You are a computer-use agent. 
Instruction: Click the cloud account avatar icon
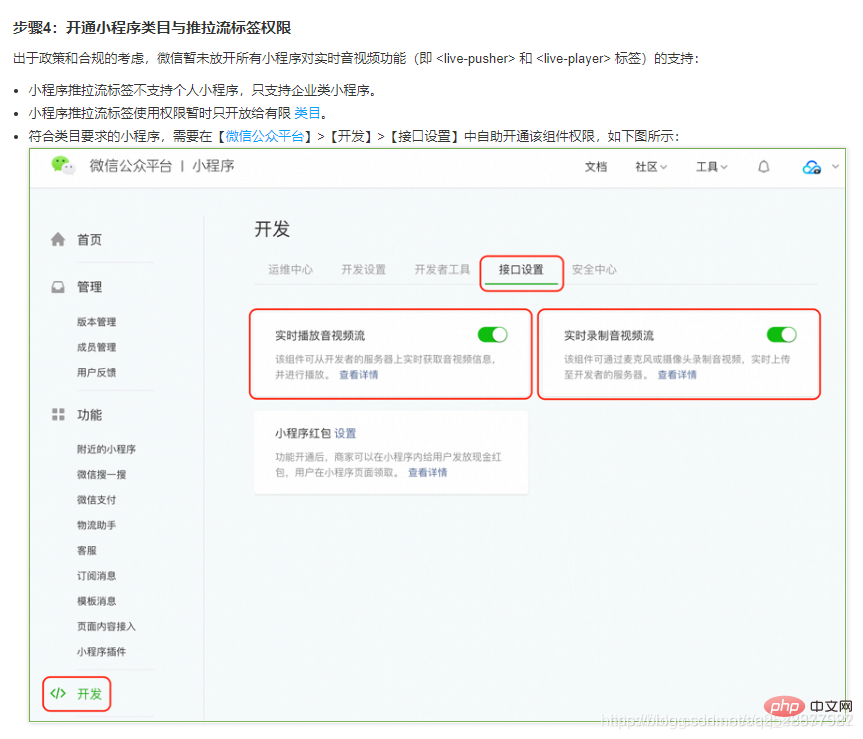811,167
